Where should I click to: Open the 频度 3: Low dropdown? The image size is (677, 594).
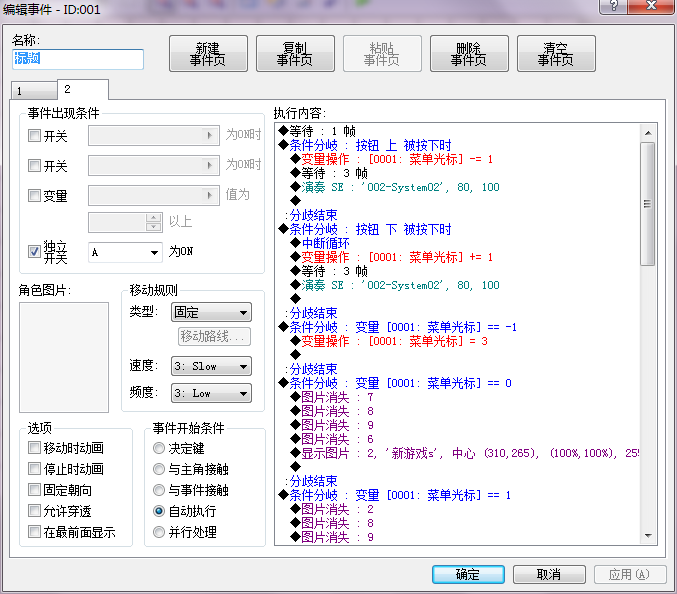[211, 393]
